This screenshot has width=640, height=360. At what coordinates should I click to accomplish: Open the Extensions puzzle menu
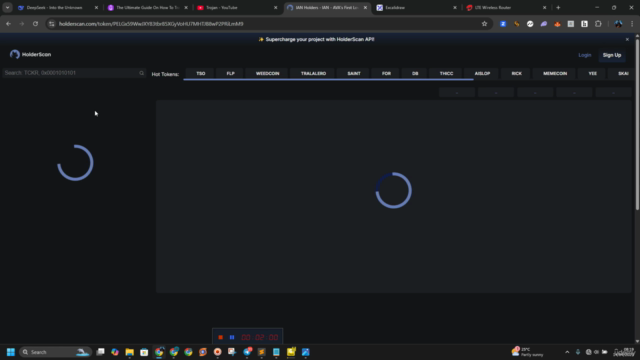[x=598, y=24]
